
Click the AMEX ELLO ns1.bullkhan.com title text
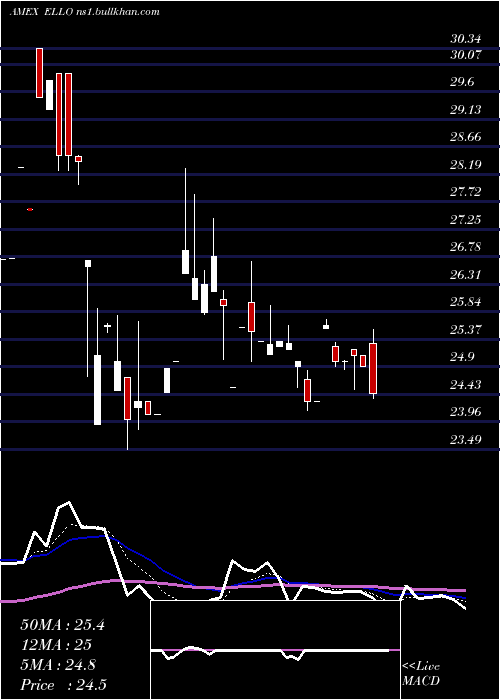tap(84, 12)
